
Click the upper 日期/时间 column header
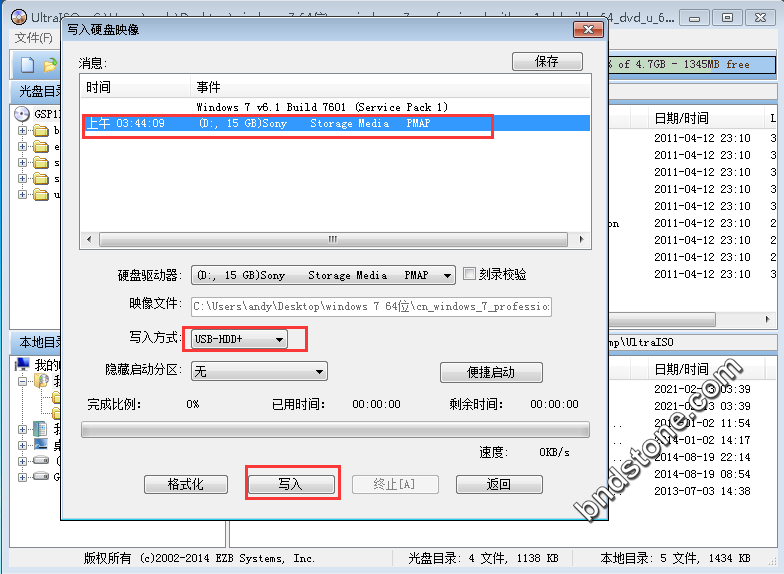coord(706,118)
